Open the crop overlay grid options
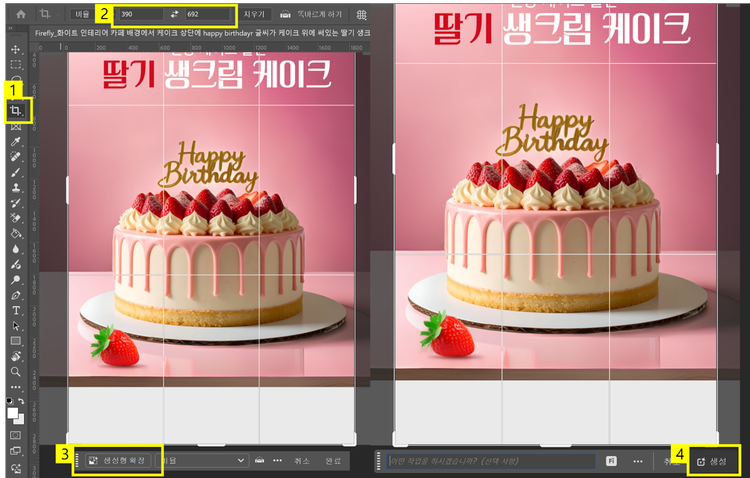This screenshot has height=478, width=750. [362, 14]
